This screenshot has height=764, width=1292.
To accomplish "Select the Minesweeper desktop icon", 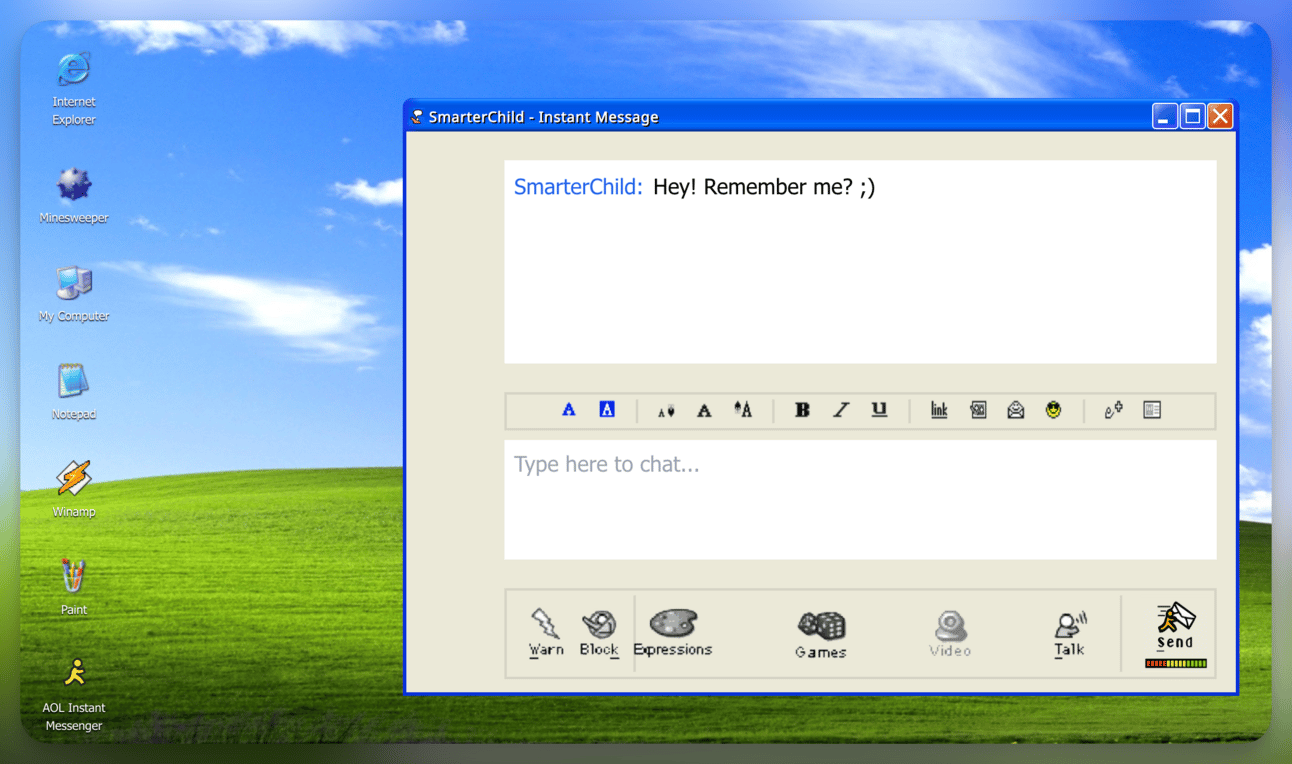I will [74, 196].
